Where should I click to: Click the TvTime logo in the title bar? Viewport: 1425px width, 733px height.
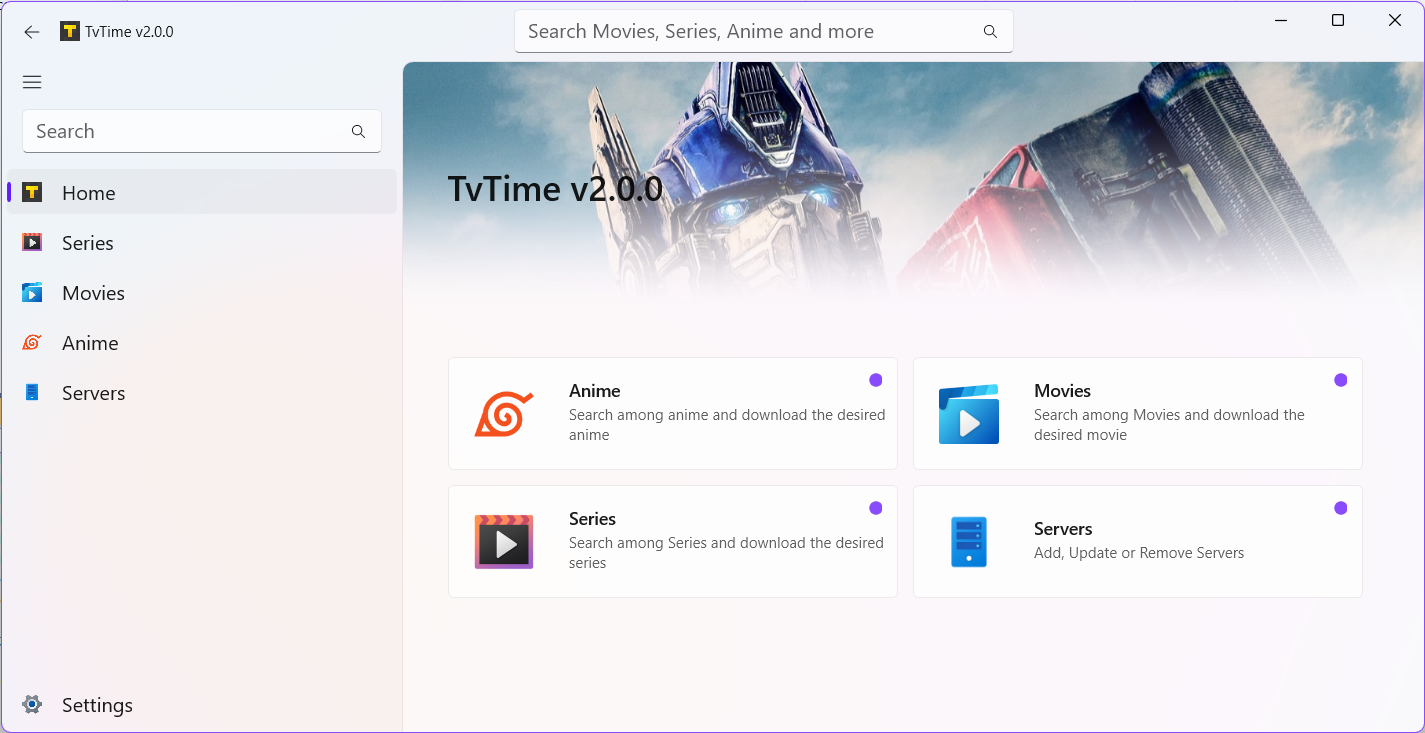(69, 31)
